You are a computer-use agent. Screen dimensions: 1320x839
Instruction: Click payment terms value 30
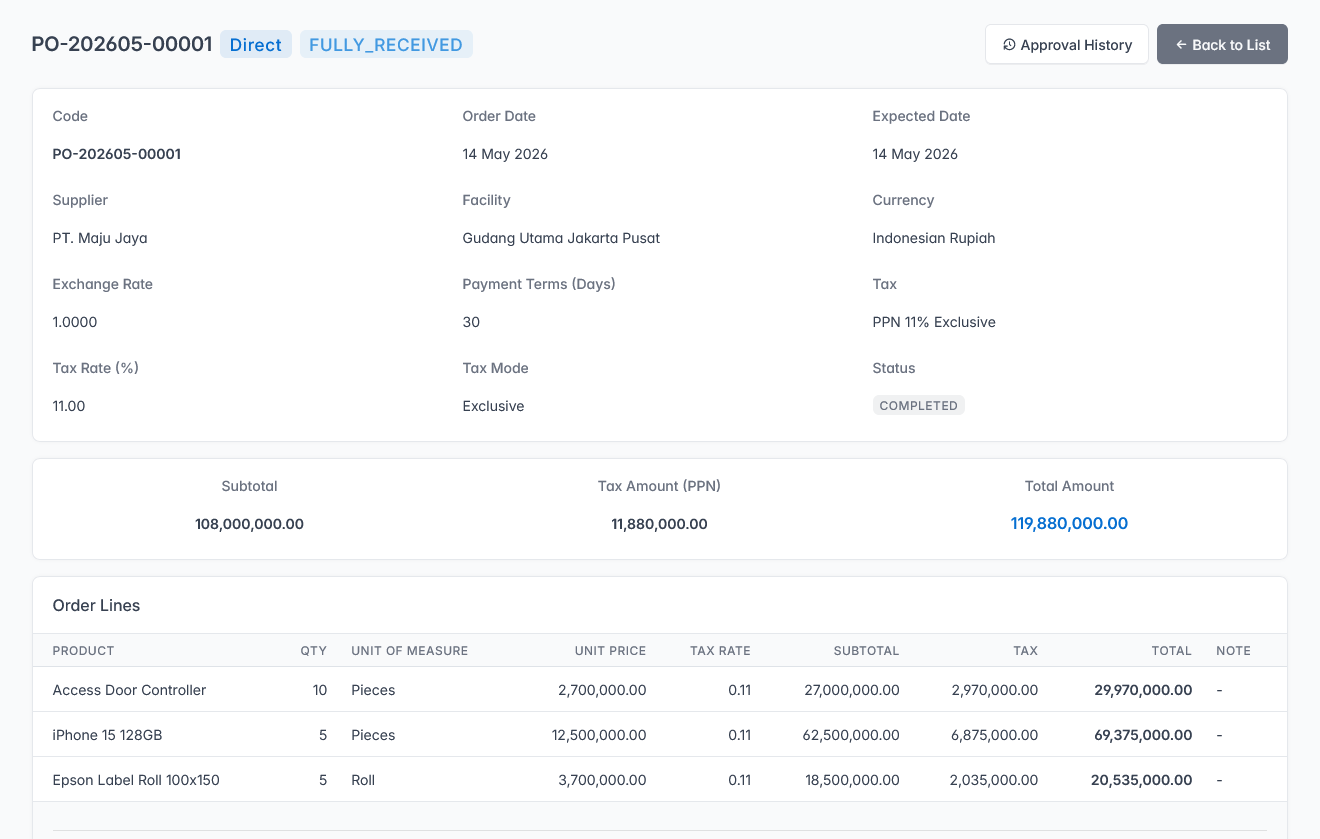pos(471,322)
